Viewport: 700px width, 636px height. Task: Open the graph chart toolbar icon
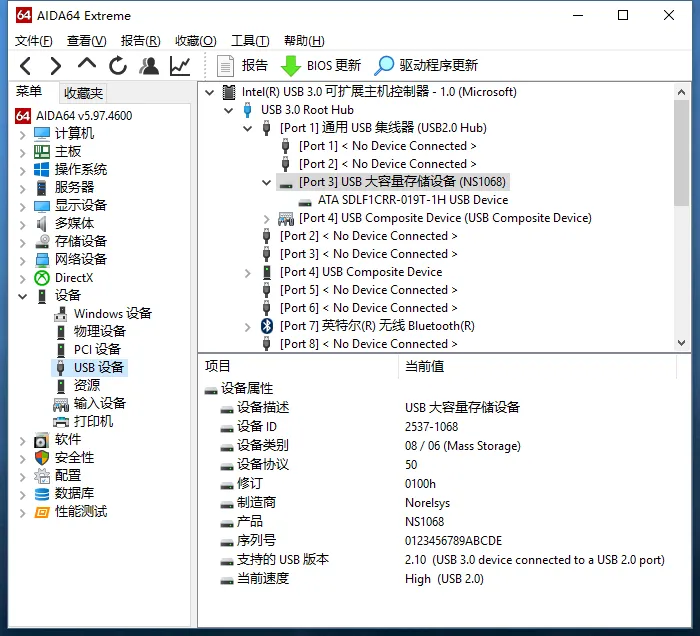coord(180,66)
